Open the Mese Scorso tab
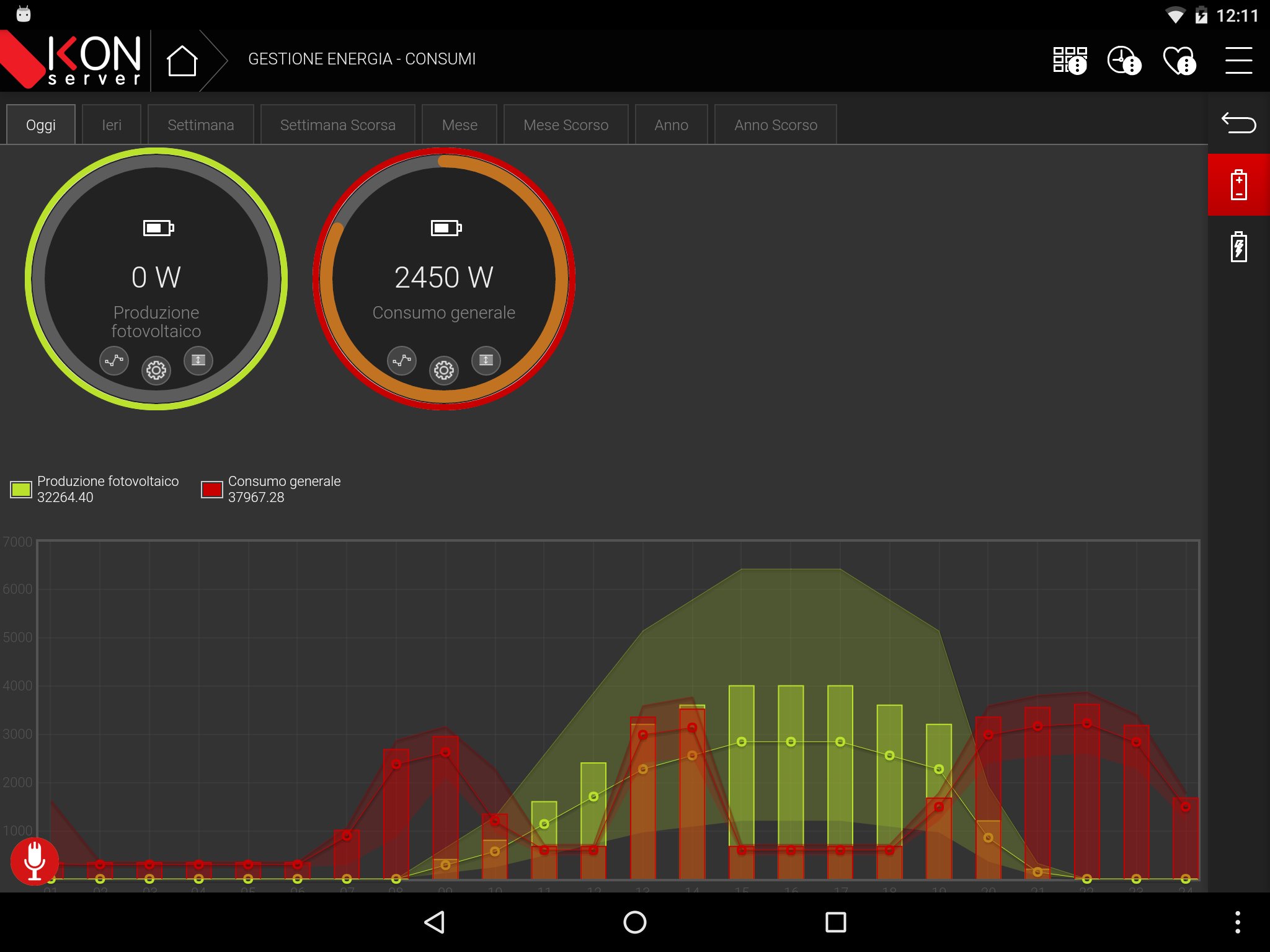Image resolution: width=1270 pixels, height=952 pixels. [566, 124]
